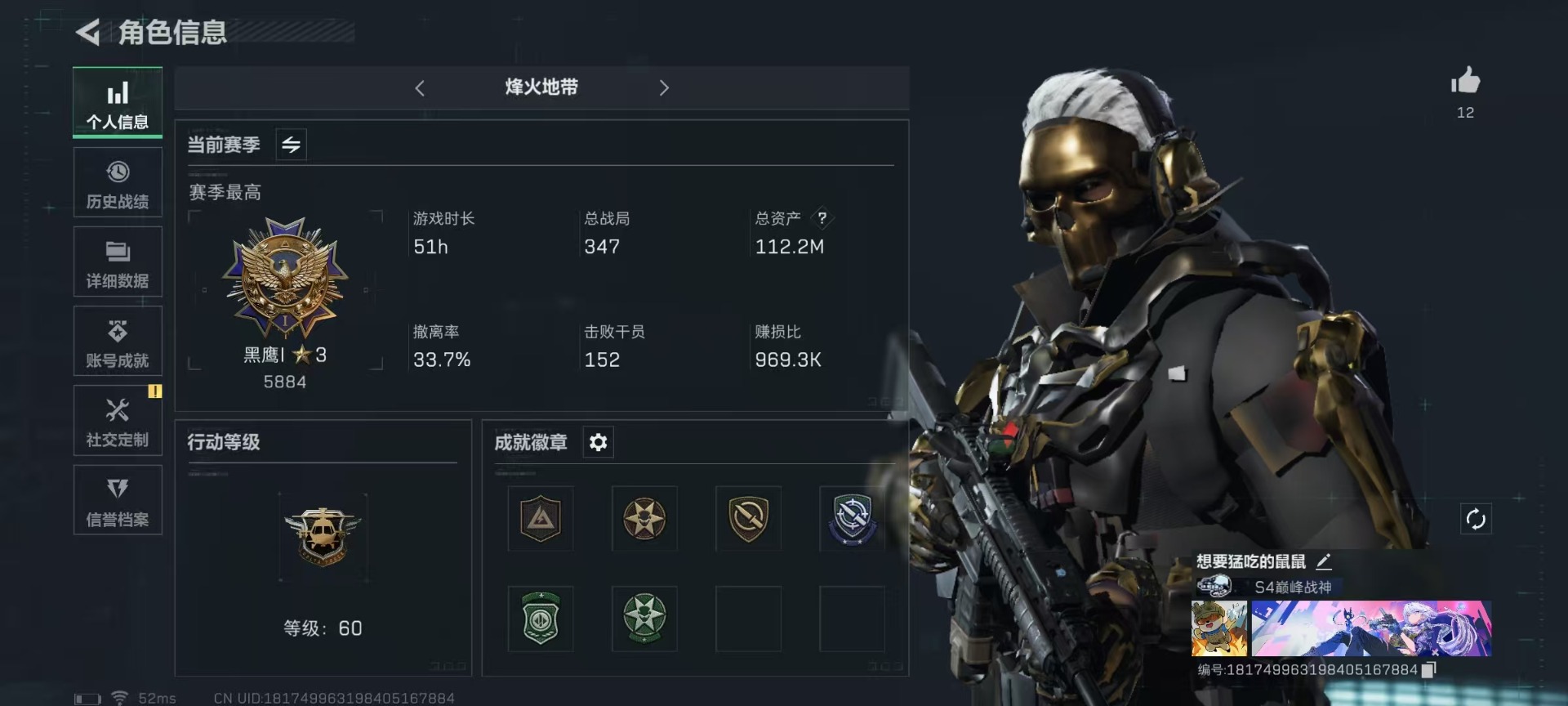Switch to next mode with right chevron
Screen dimensions: 1568x706
click(664, 88)
